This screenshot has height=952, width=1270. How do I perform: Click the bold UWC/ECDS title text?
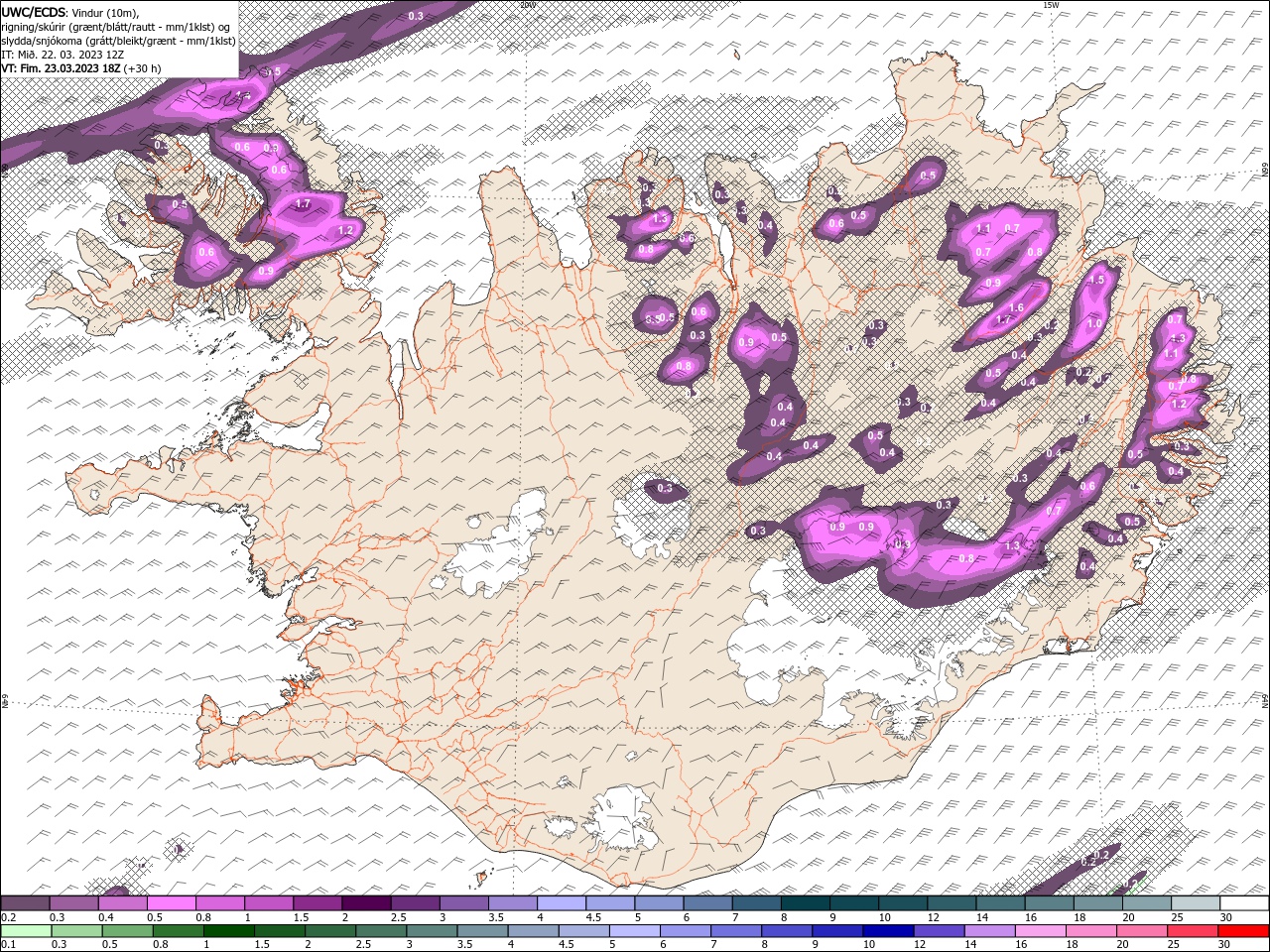pyautogui.click(x=35, y=12)
